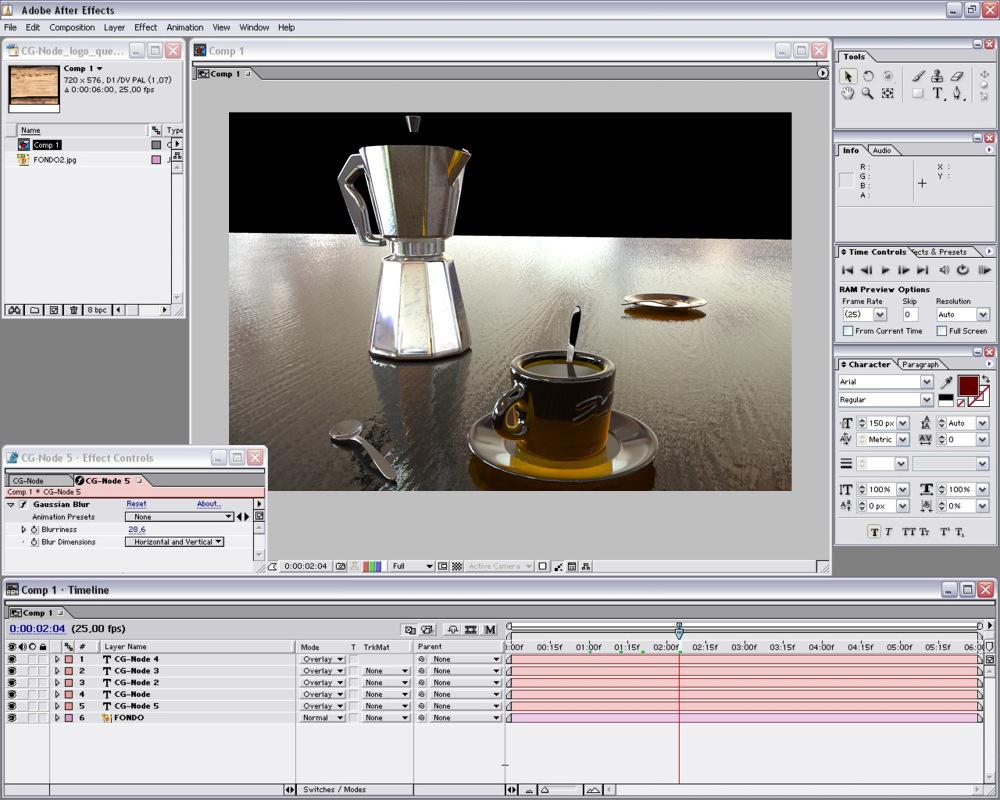The image size is (1000, 800).
Task: Open viewer resolution Full dropdown
Action: pyautogui.click(x=412, y=567)
